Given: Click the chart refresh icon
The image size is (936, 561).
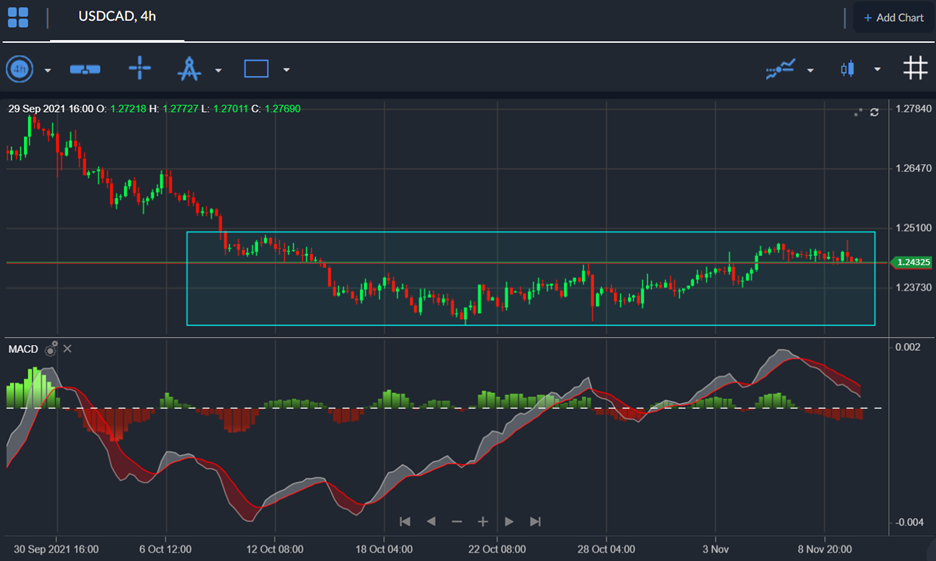Looking at the screenshot, I should pyautogui.click(x=875, y=112).
